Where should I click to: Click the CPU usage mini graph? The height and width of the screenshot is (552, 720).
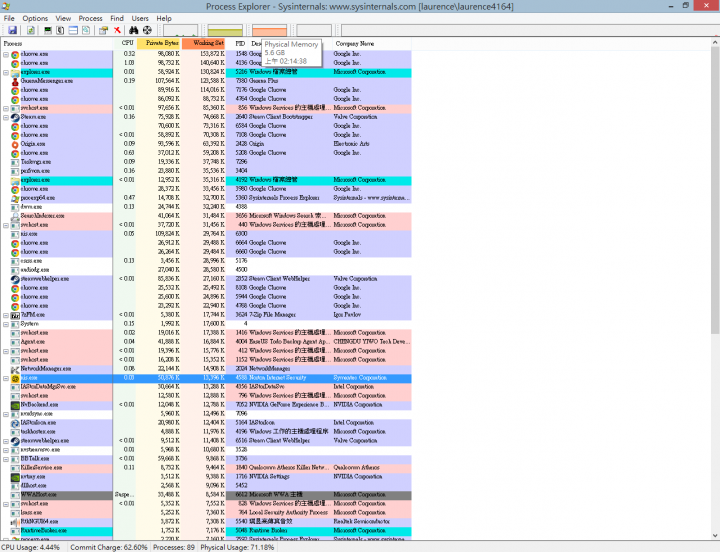180,30
